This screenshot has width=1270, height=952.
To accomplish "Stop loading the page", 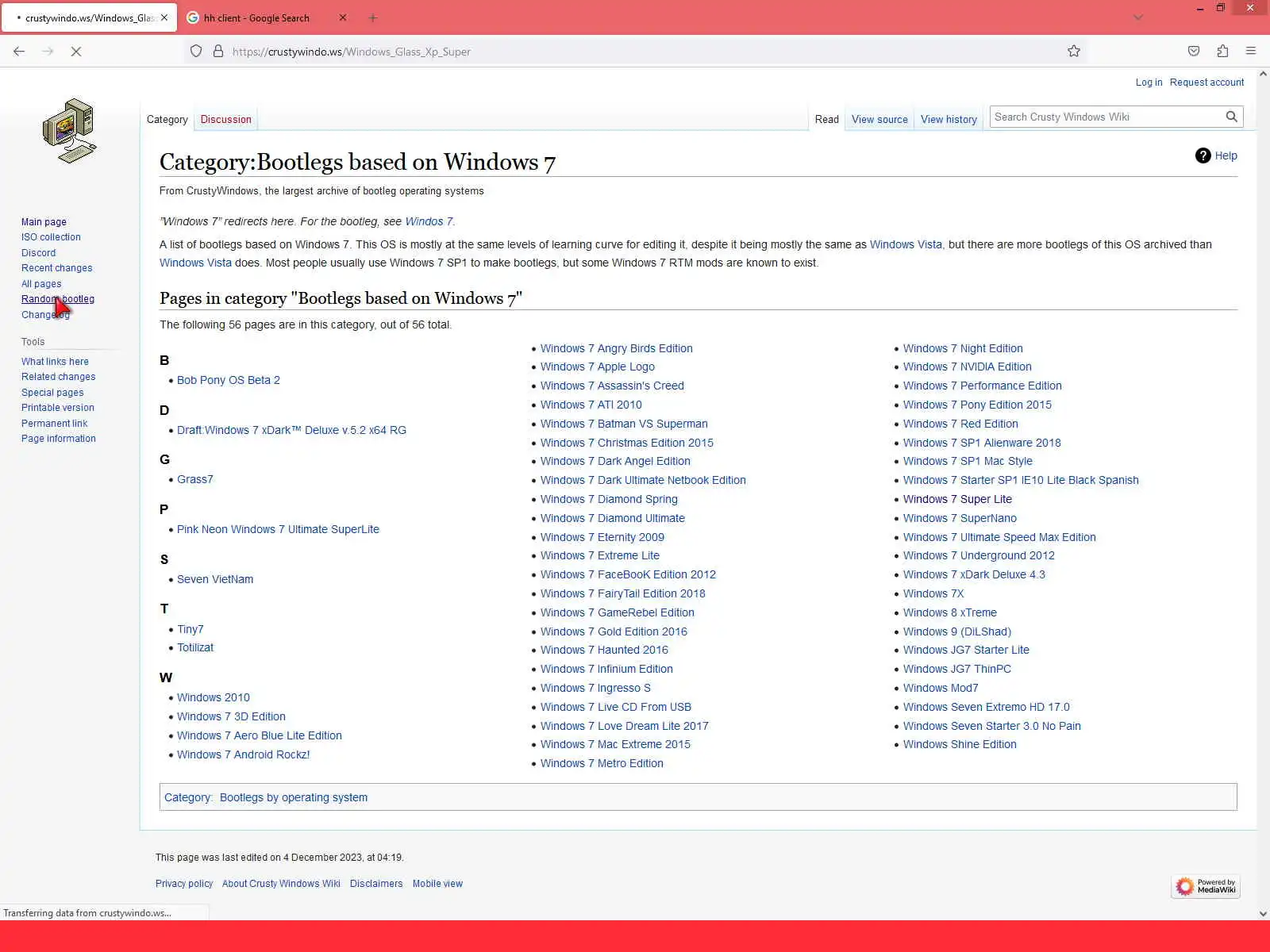I will pos(76,52).
